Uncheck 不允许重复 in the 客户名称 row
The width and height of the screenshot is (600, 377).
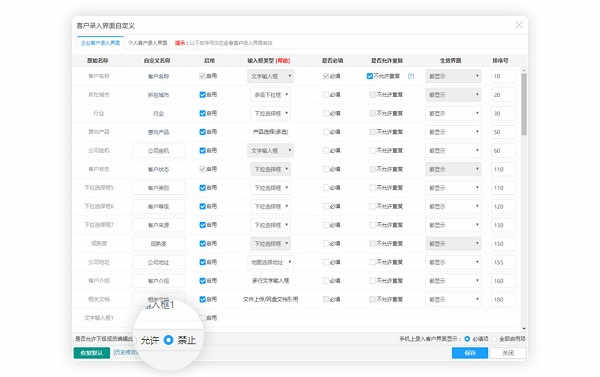point(370,76)
